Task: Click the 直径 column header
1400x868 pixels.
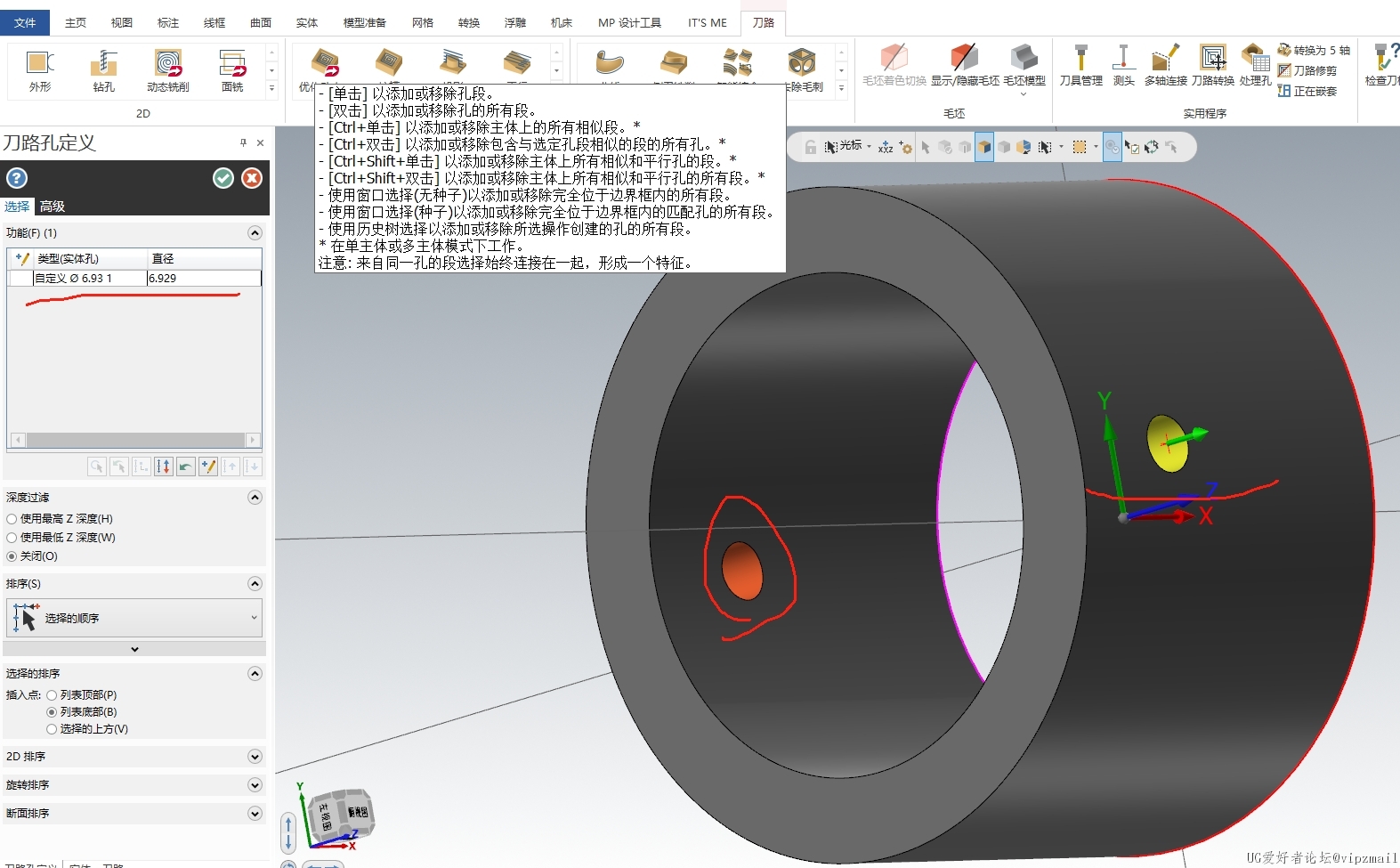Action: 204,258
